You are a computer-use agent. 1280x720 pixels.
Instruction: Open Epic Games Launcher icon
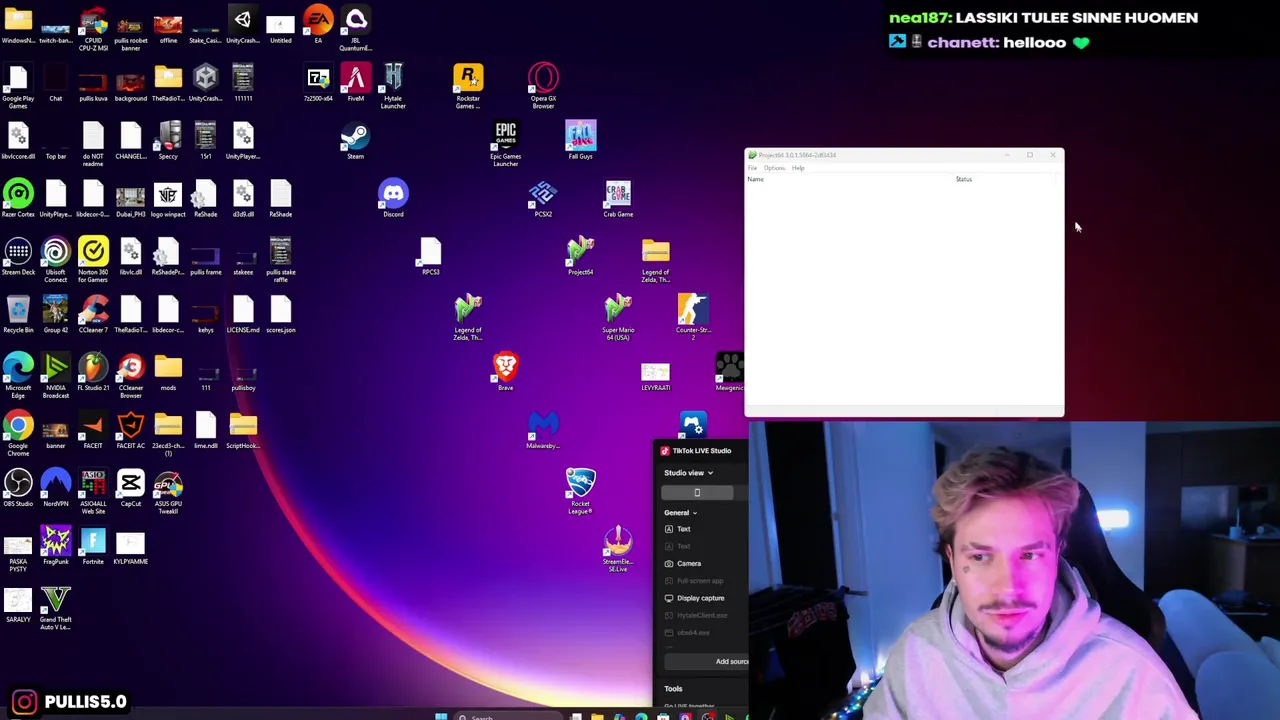click(505, 144)
